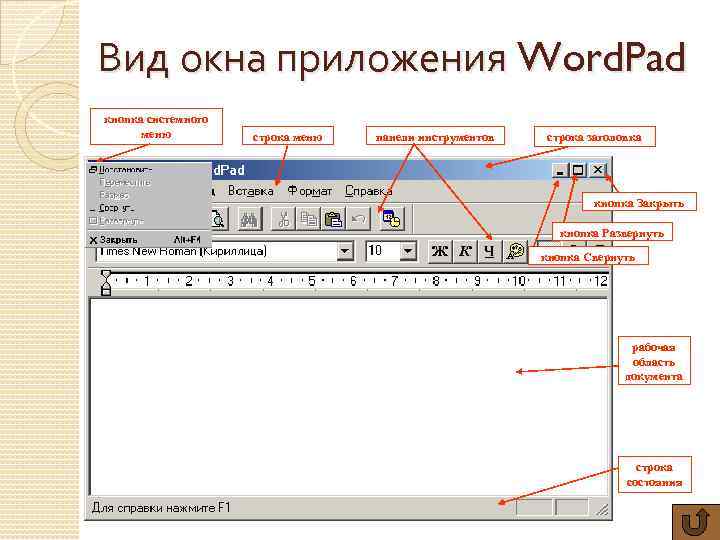Image resolution: width=720 pixels, height=540 pixels.
Task: Expand the Times New Roman font dropdown arrow
Action: [x=345, y=251]
